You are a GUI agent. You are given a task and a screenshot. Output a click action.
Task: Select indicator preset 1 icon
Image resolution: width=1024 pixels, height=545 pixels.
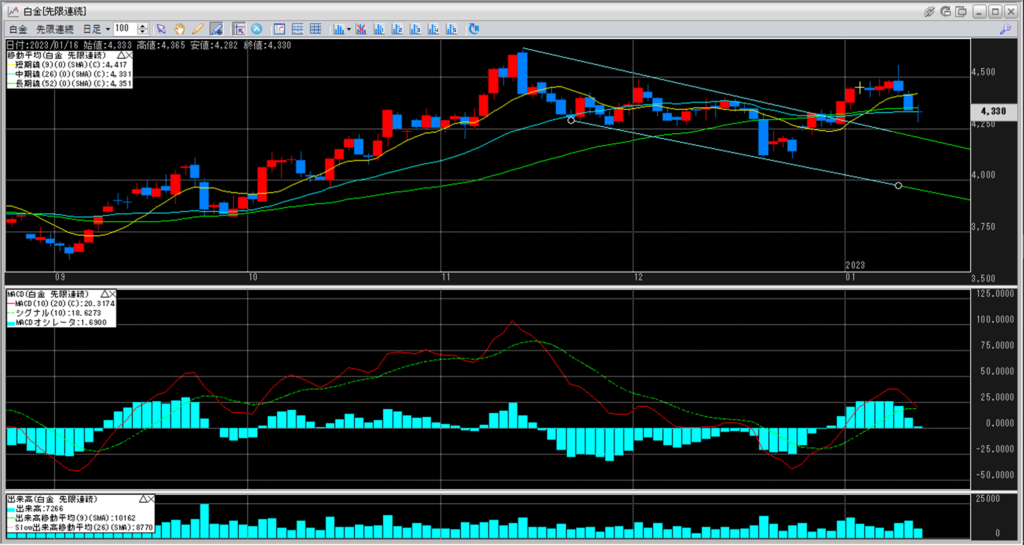(x=378, y=29)
